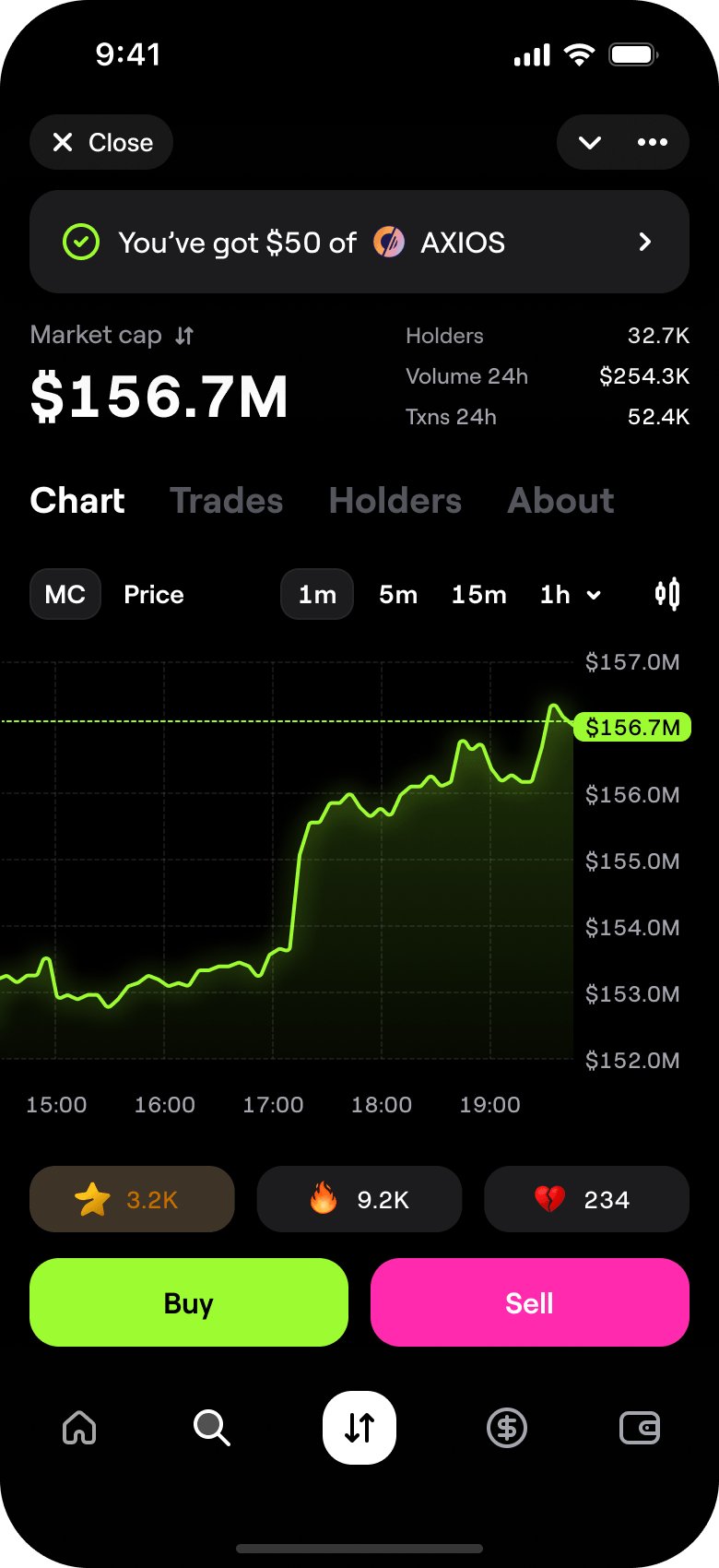Open the three-dot more options menu

(x=653, y=142)
